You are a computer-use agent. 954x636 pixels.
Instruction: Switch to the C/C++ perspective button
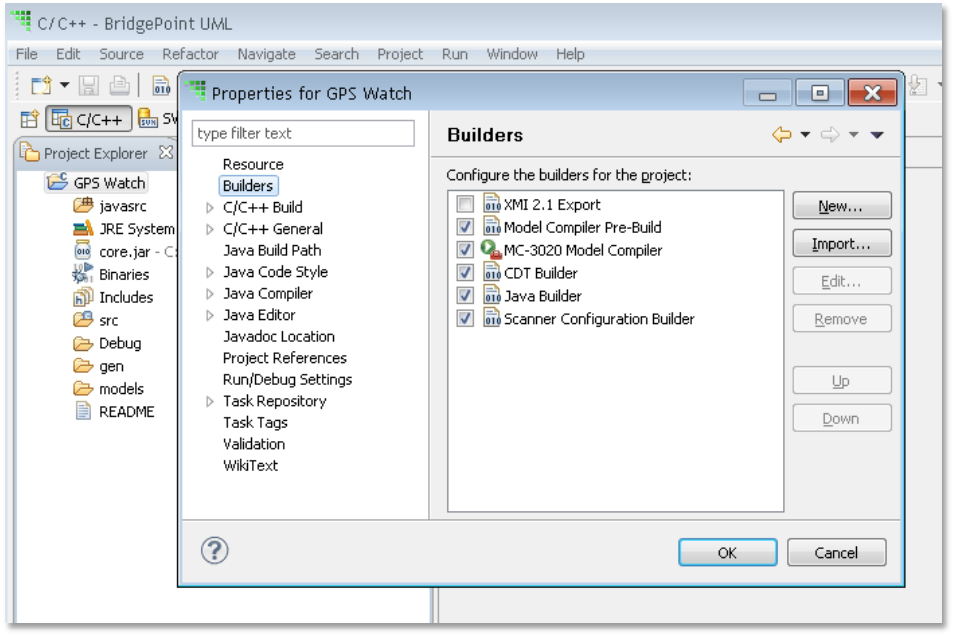pyautogui.click(x=89, y=119)
